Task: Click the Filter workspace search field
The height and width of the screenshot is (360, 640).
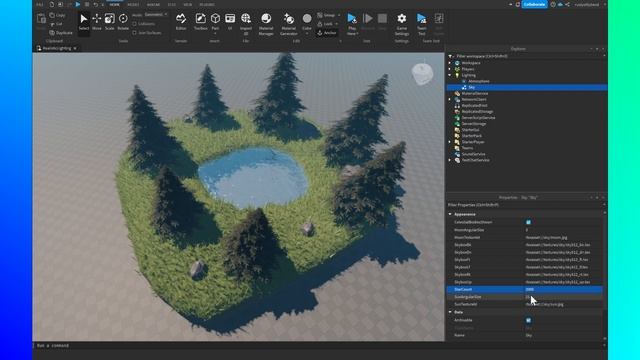Action: tap(524, 56)
